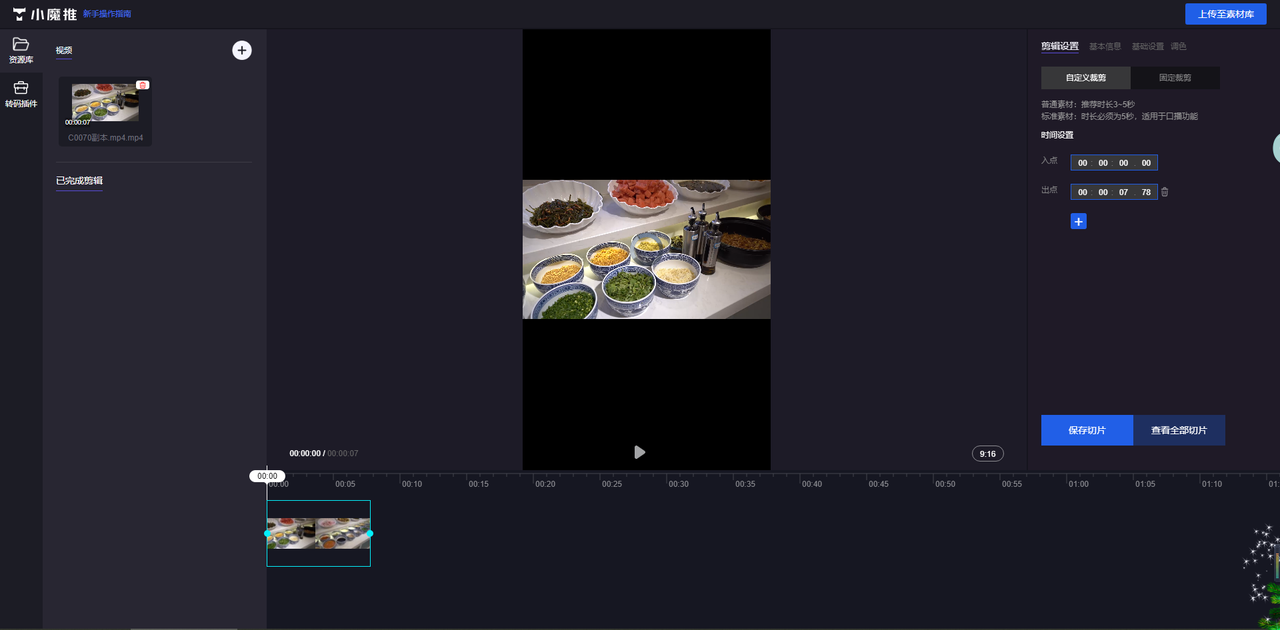Click the round plus button to add video
Image resolution: width=1280 pixels, height=630 pixels.
pos(242,50)
